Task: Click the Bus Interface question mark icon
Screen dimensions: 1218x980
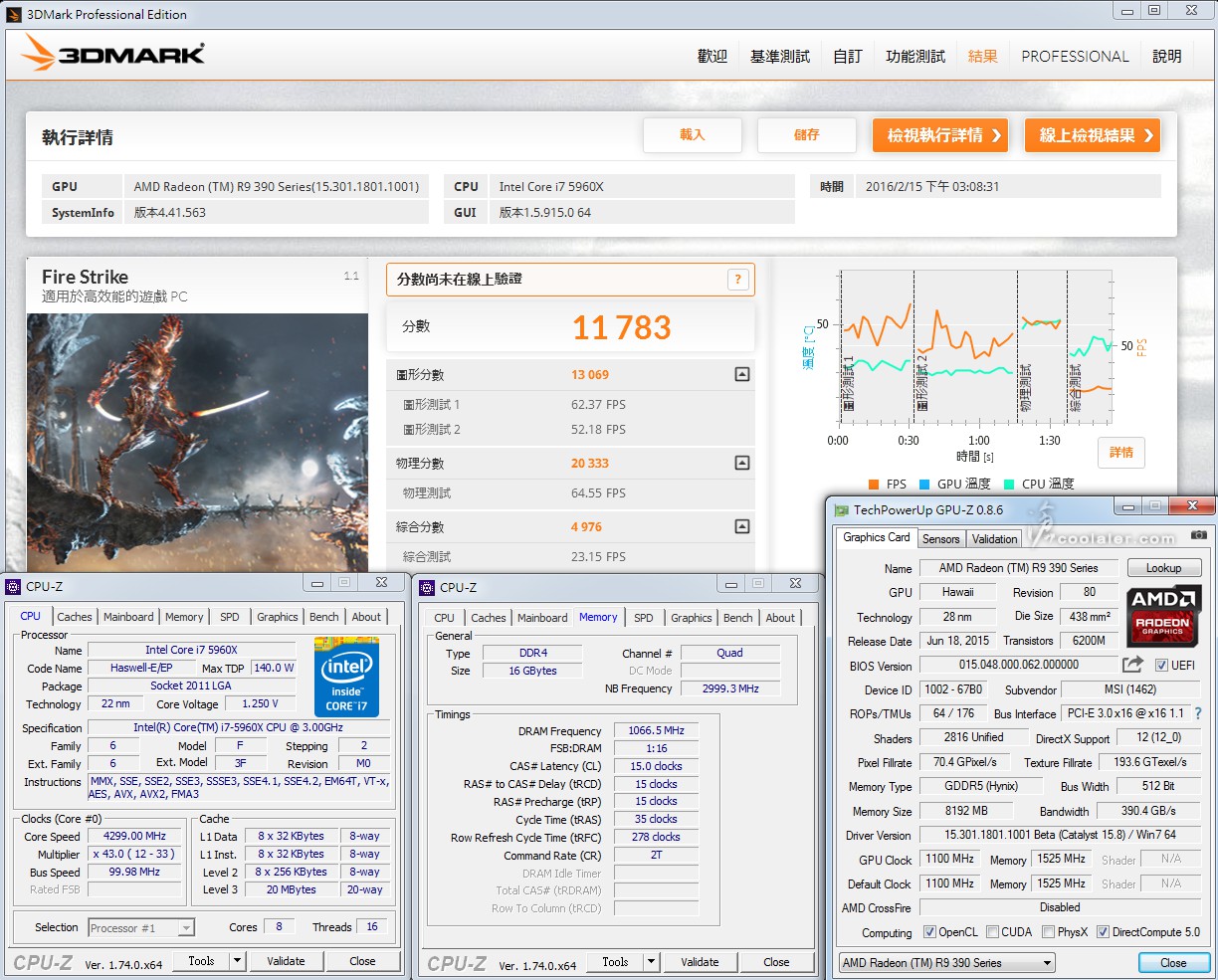Action: (1197, 713)
